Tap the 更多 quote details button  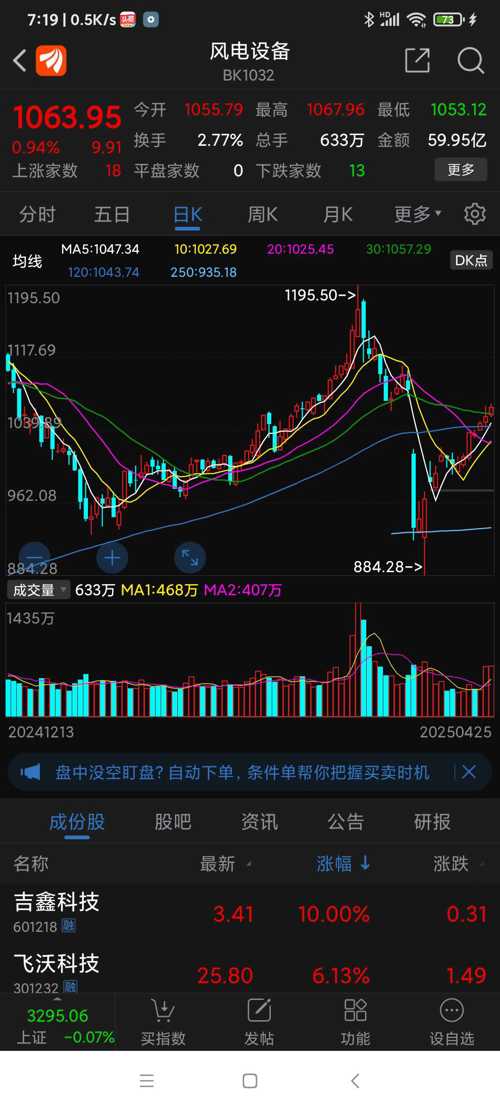click(460, 170)
